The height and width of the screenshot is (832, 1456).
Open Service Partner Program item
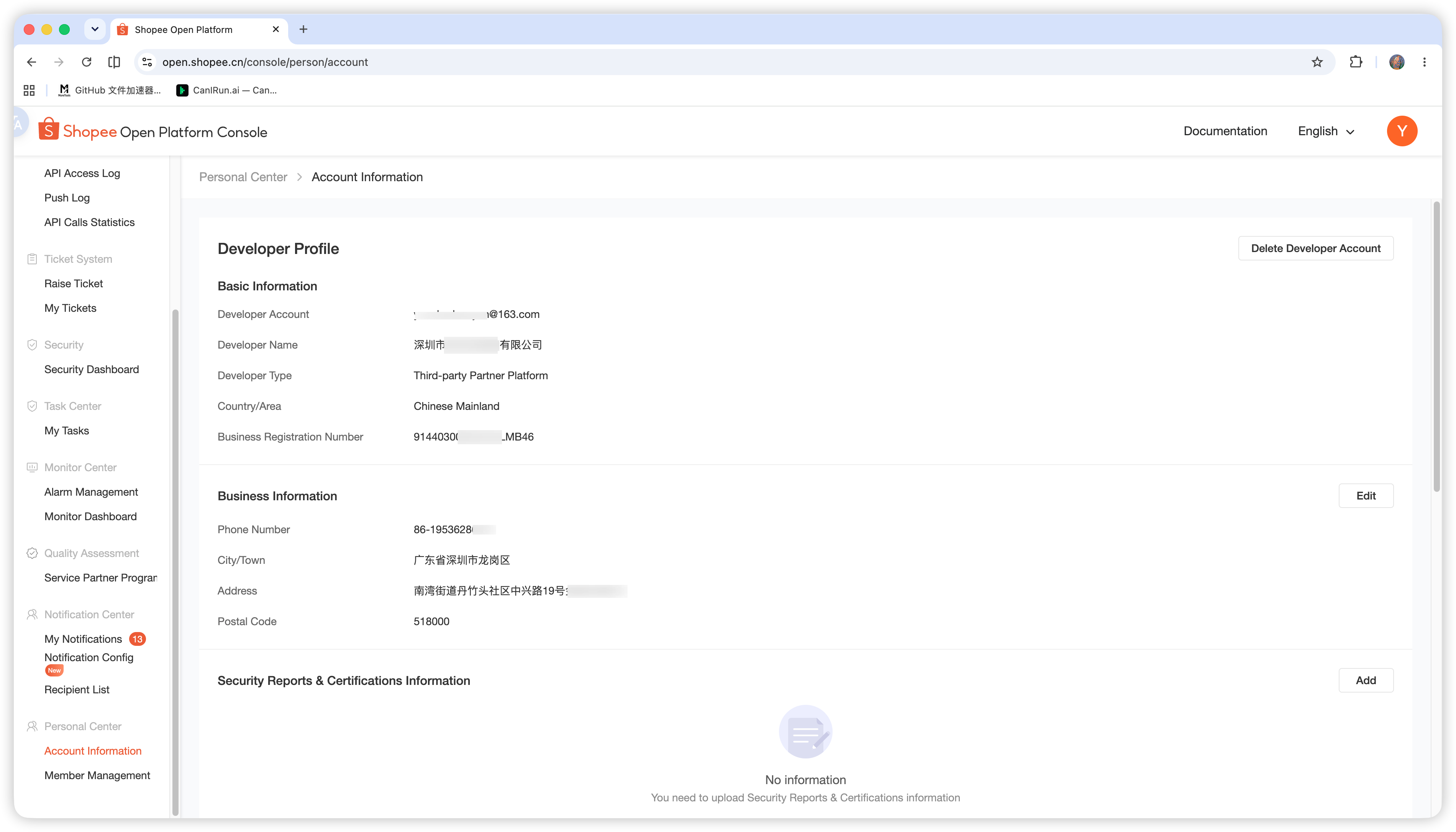tap(100, 577)
